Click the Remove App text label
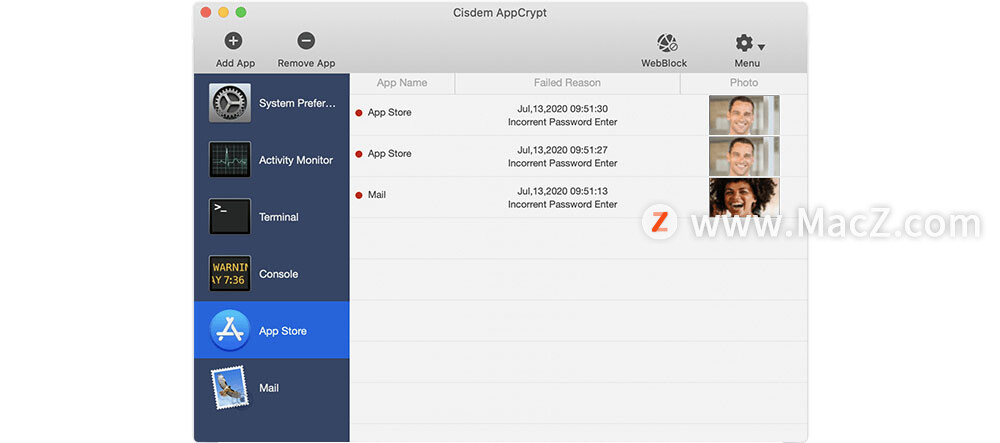1000x443 pixels. pyautogui.click(x=306, y=63)
